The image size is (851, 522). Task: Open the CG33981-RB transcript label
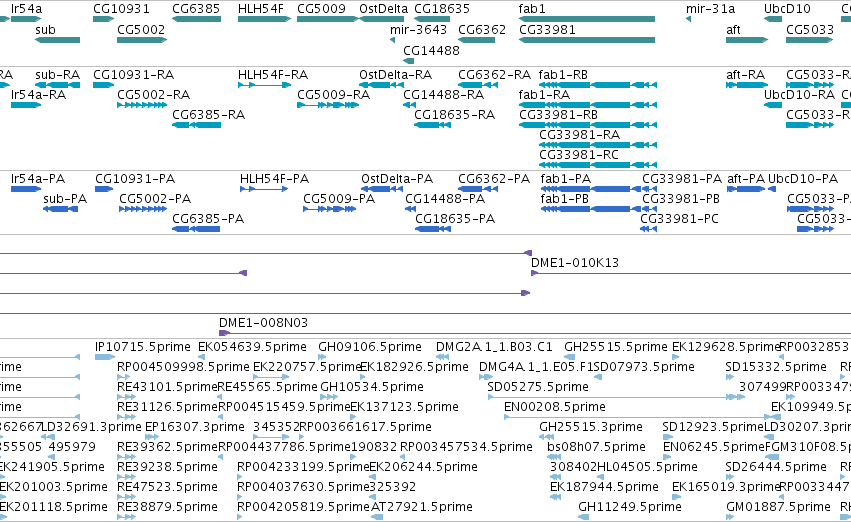558,115
